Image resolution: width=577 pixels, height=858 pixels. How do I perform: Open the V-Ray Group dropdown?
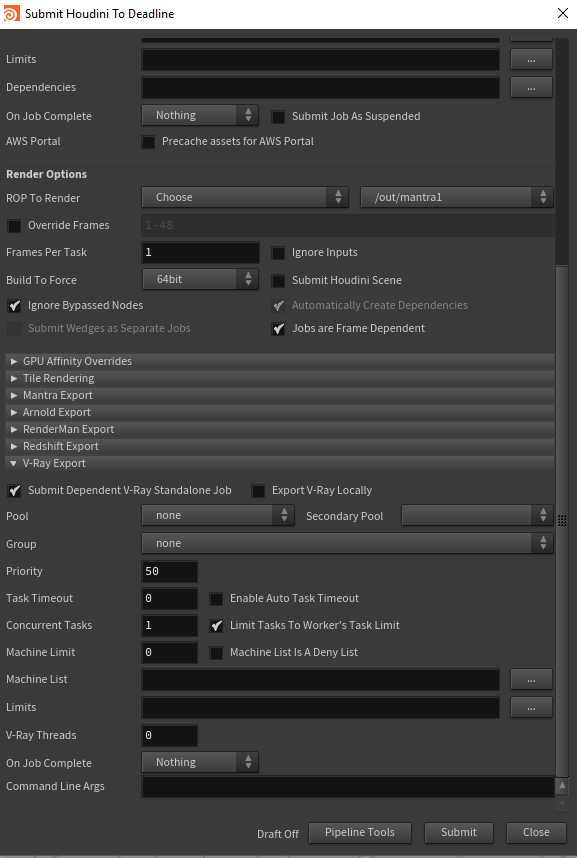(x=347, y=543)
